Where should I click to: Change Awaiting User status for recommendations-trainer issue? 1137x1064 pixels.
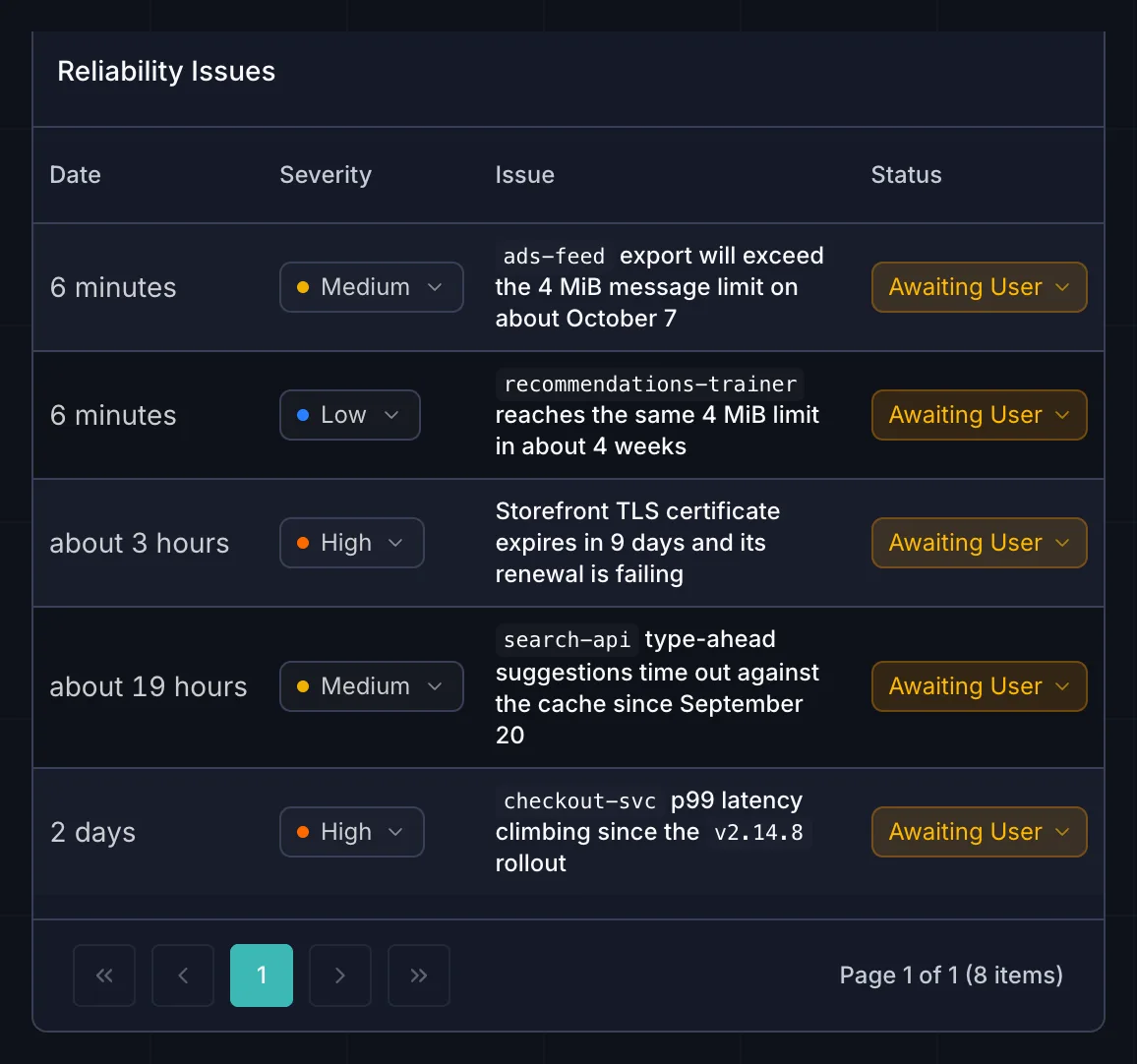(x=979, y=415)
